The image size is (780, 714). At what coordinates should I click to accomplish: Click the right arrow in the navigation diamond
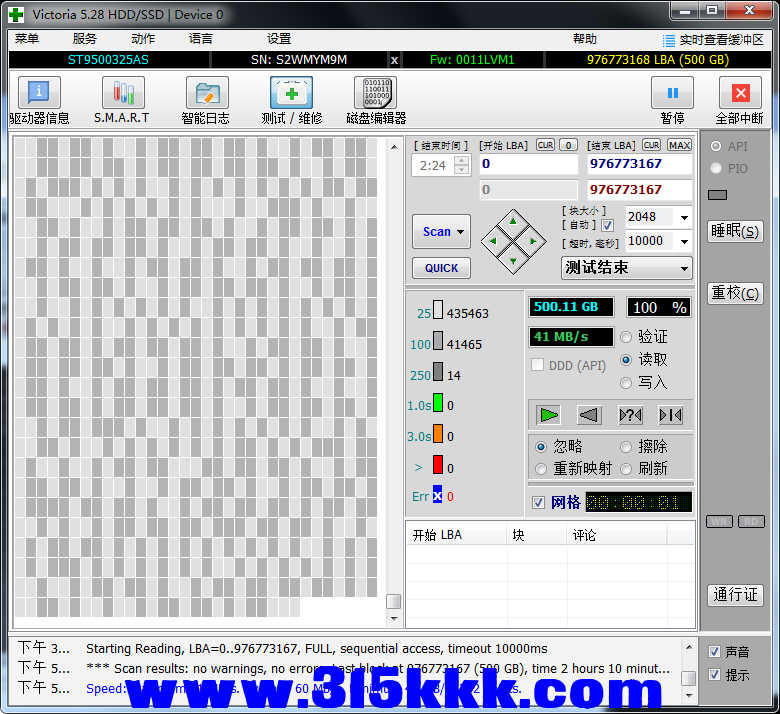tap(533, 241)
